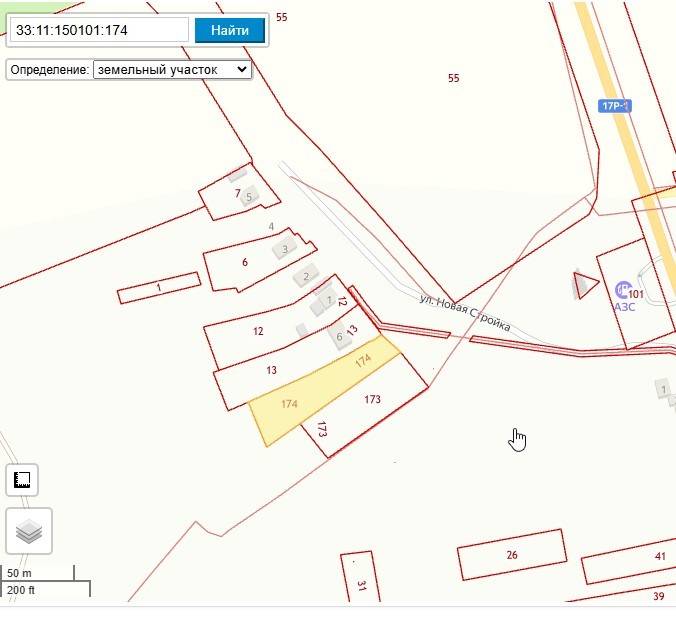676x619 pixels.
Task: Click the 50 m scale bar
Action: tap(37, 573)
